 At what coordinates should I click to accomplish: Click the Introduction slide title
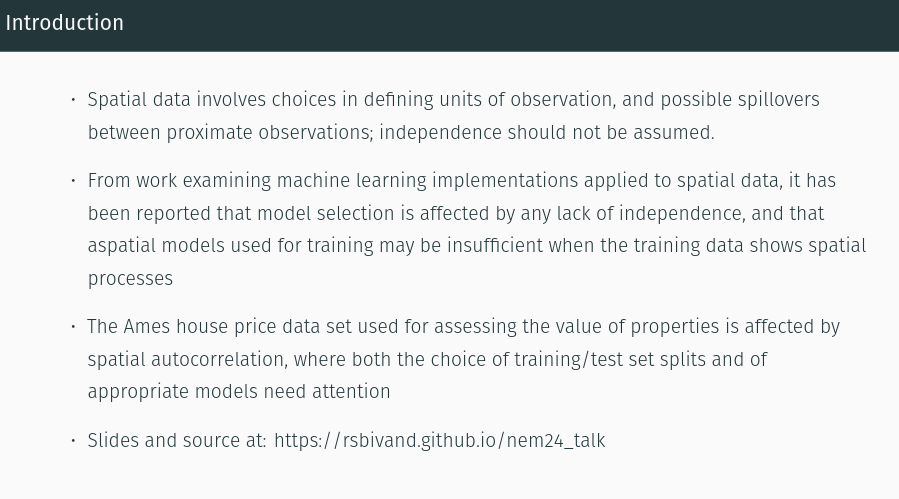tap(64, 23)
